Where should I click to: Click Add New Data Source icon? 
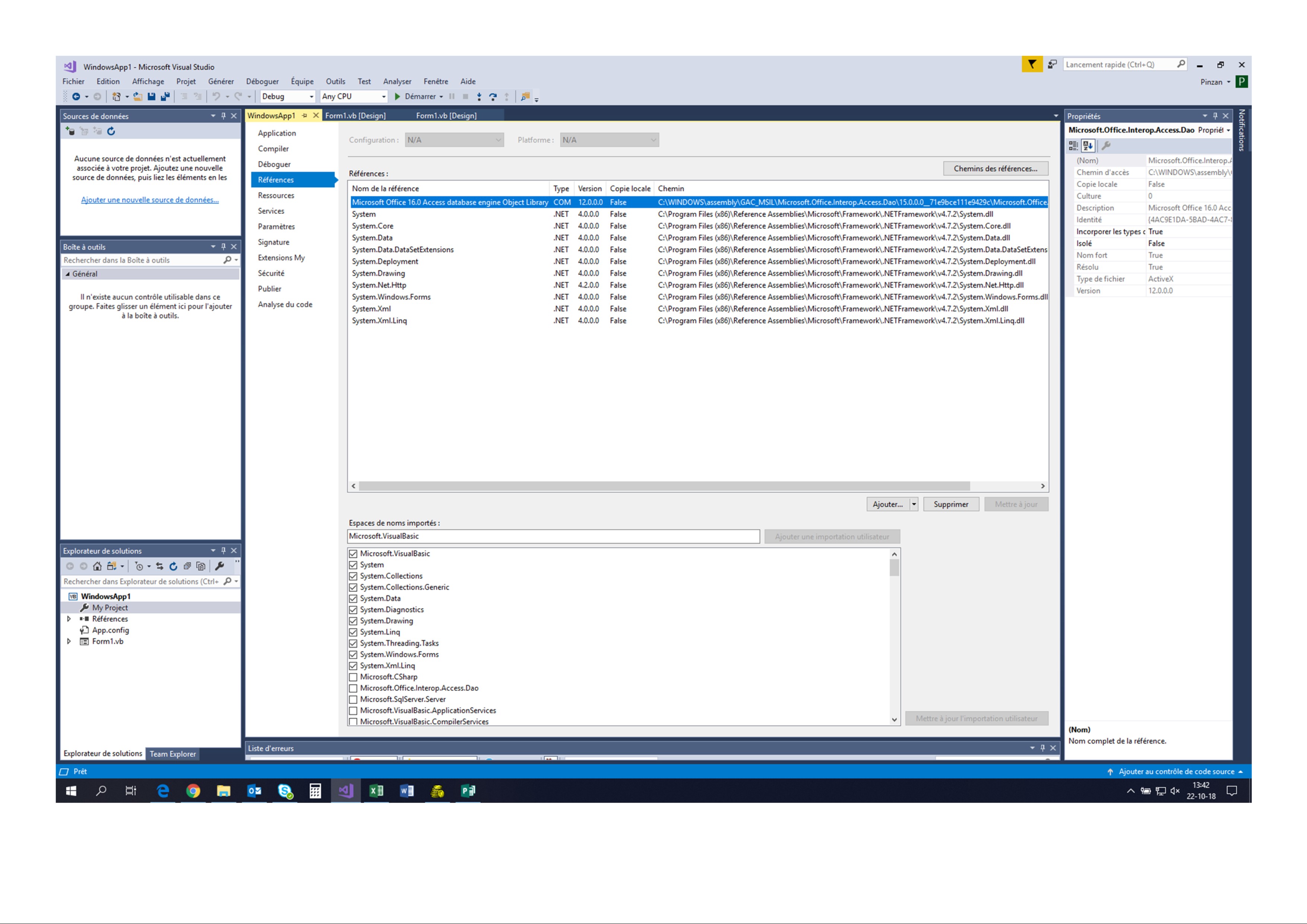pos(70,131)
